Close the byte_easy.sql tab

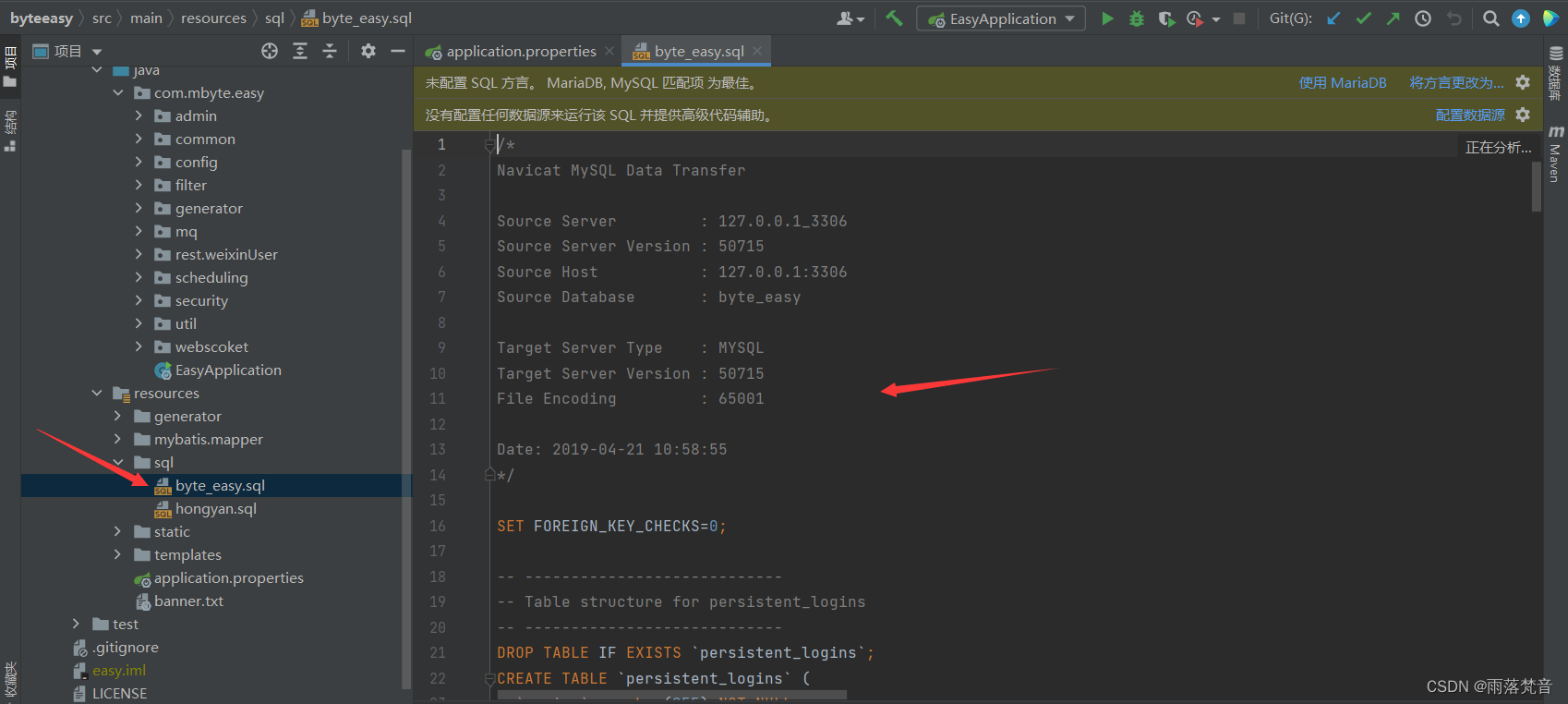(757, 51)
